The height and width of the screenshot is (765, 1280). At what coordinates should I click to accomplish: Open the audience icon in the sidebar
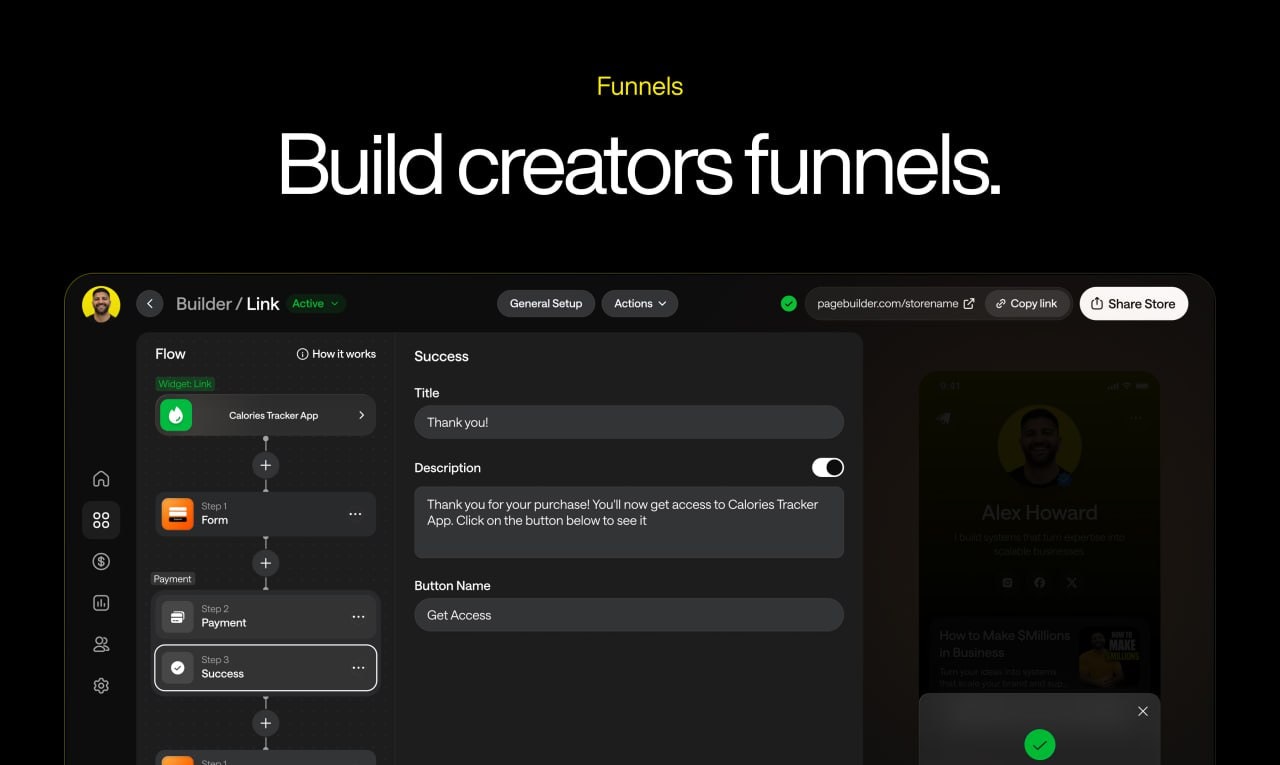101,644
